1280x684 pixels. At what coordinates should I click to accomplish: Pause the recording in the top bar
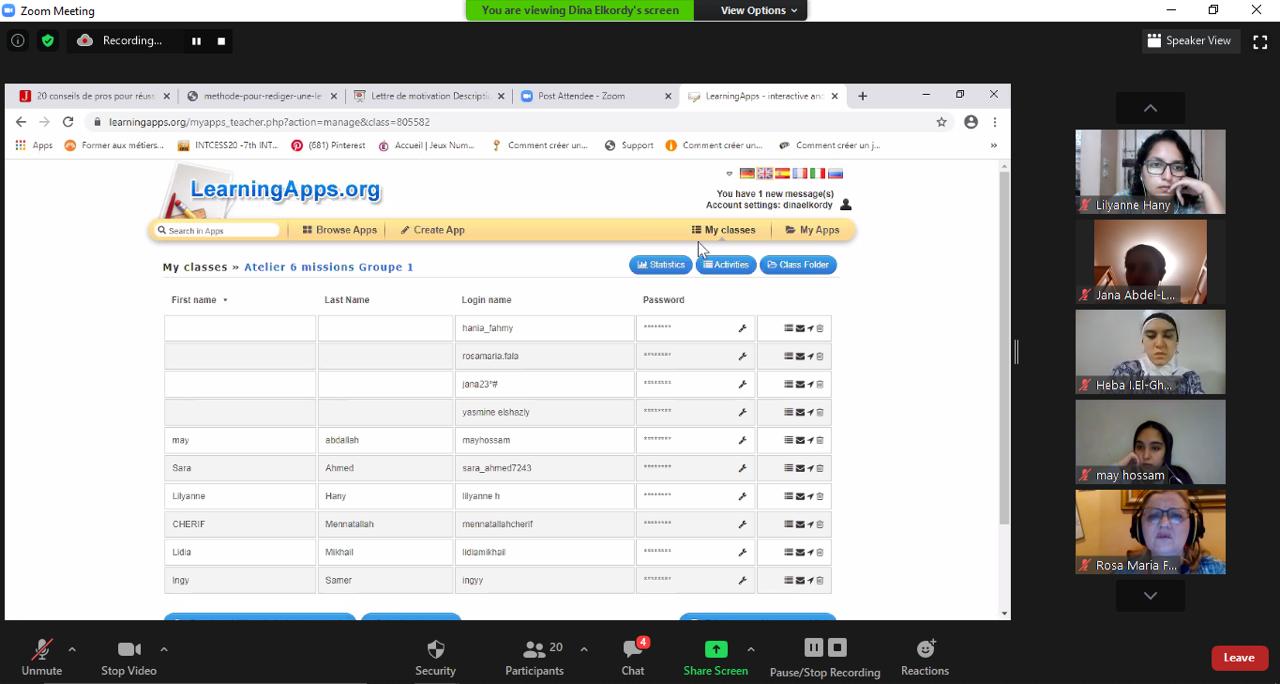click(x=196, y=41)
